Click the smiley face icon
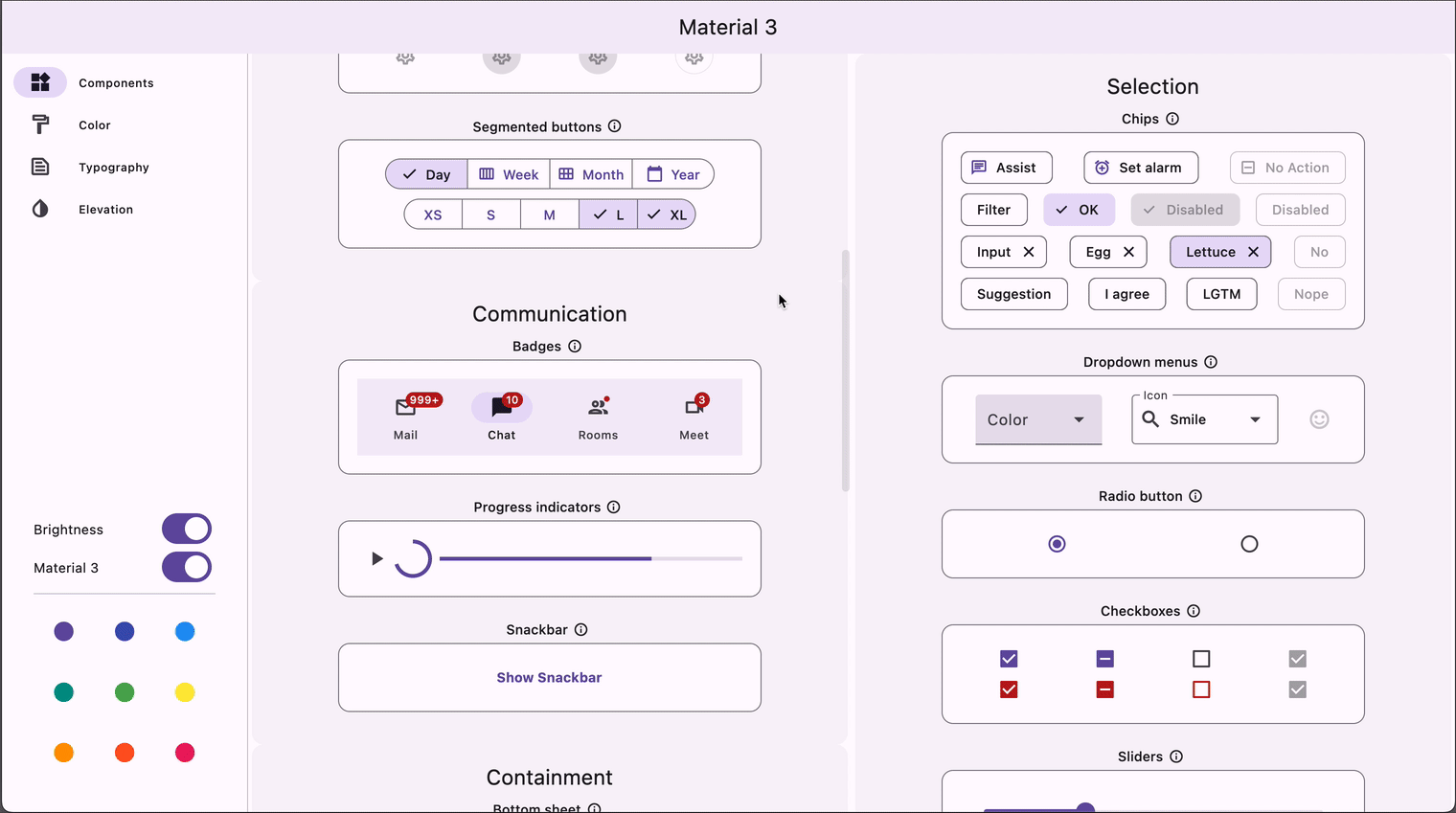This screenshot has height=813, width=1456. [x=1319, y=419]
